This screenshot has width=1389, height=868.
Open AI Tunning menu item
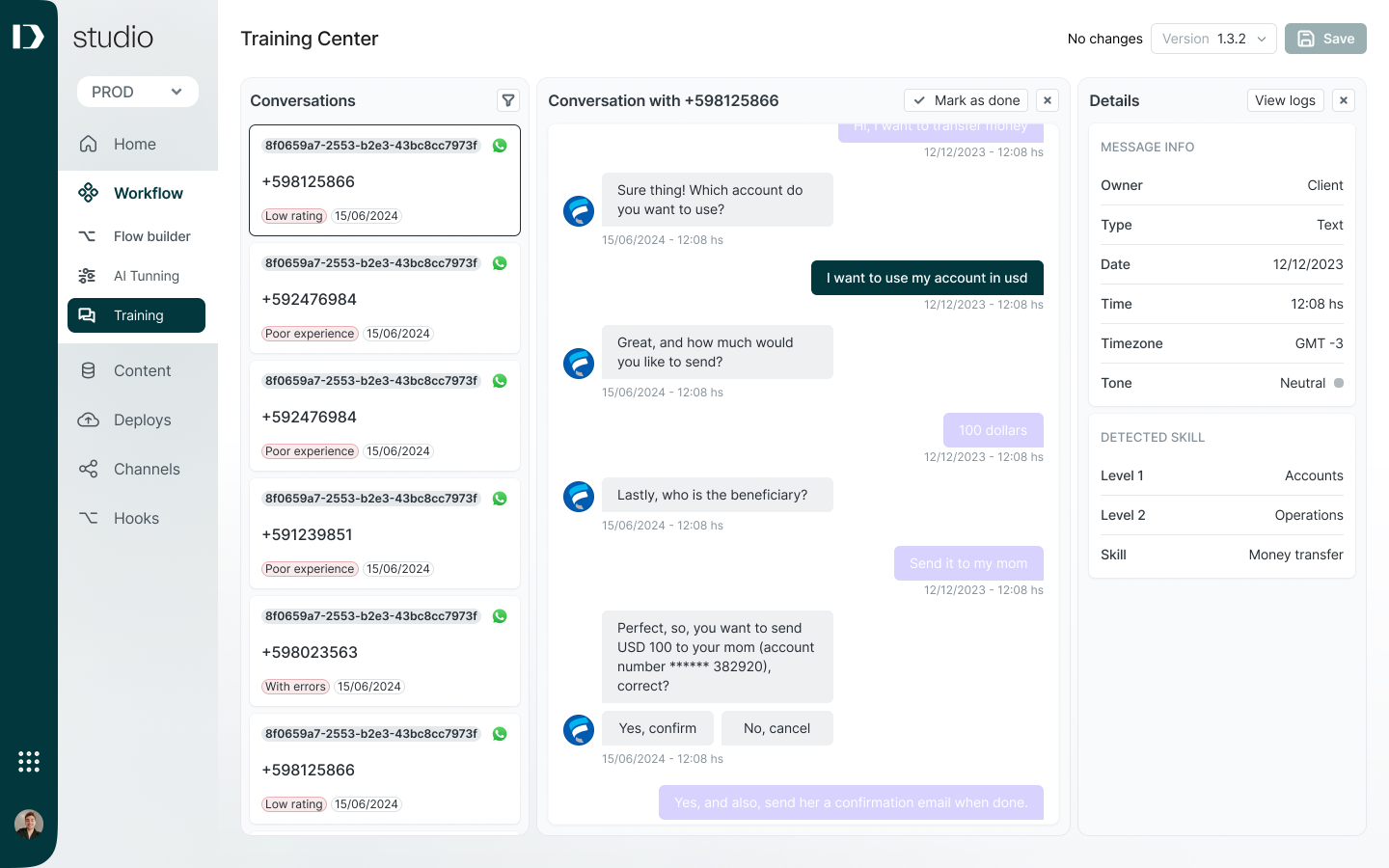point(138,276)
